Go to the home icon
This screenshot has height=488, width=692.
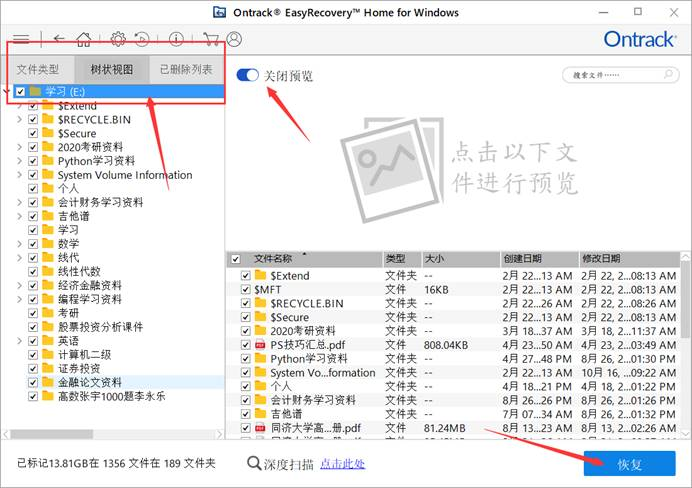pyautogui.click(x=84, y=39)
